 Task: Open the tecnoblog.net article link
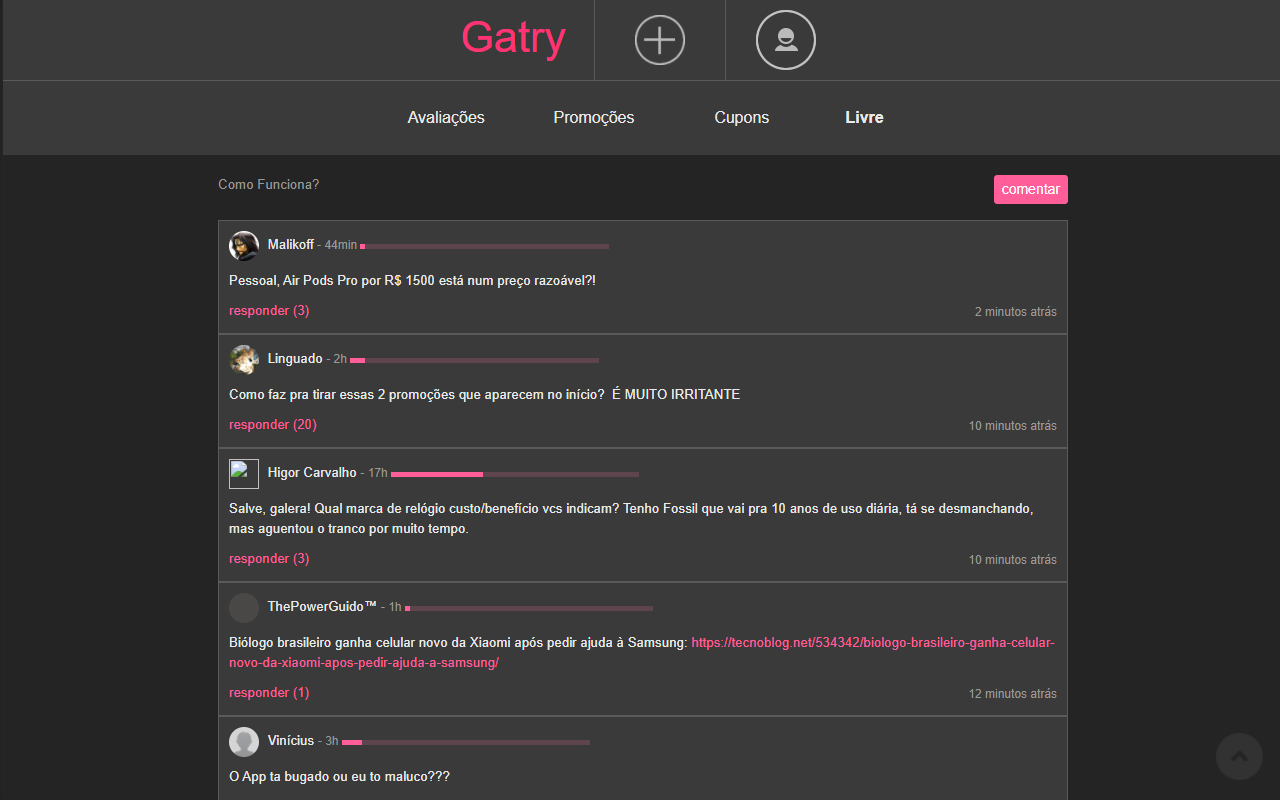point(642,653)
